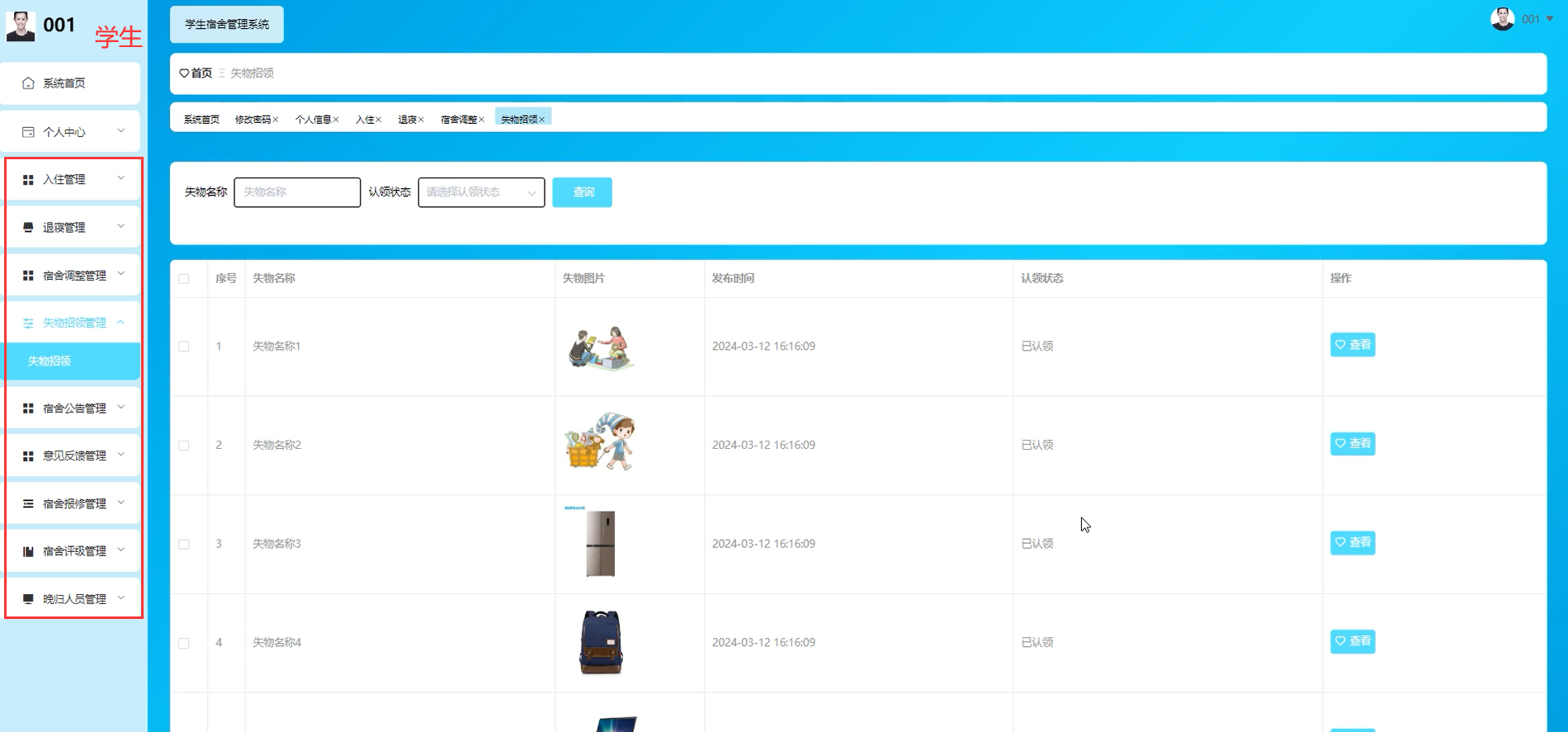Click the list icon next to 宿舍报修管理
1568x732 pixels.
pos(28,504)
